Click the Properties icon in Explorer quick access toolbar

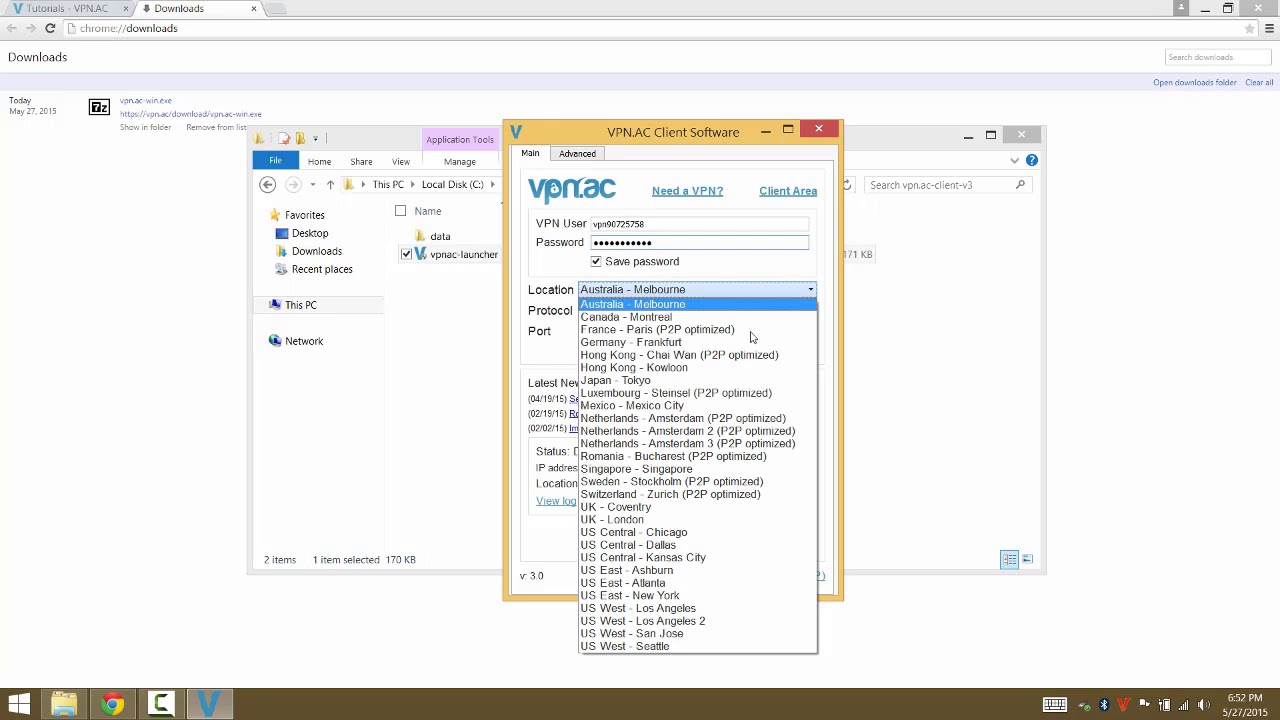tap(284, 138)
